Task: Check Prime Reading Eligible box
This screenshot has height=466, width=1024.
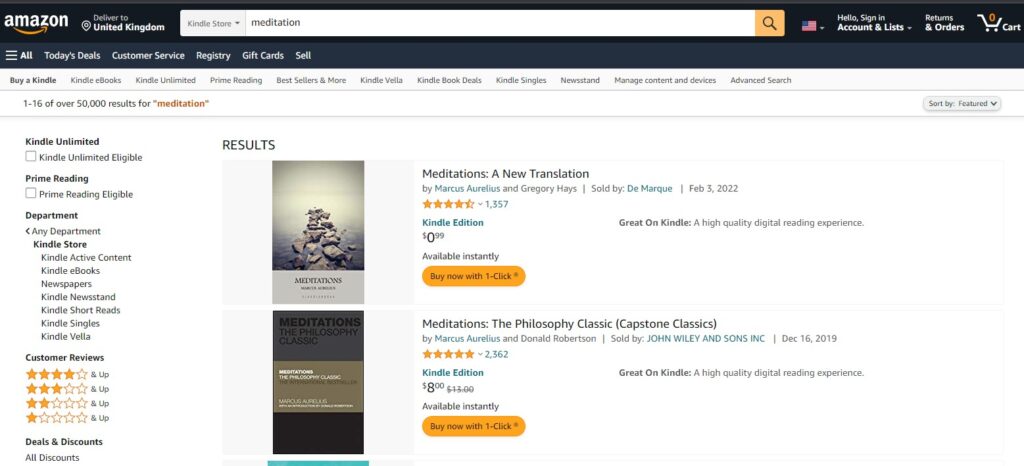Action: (31, 193)
